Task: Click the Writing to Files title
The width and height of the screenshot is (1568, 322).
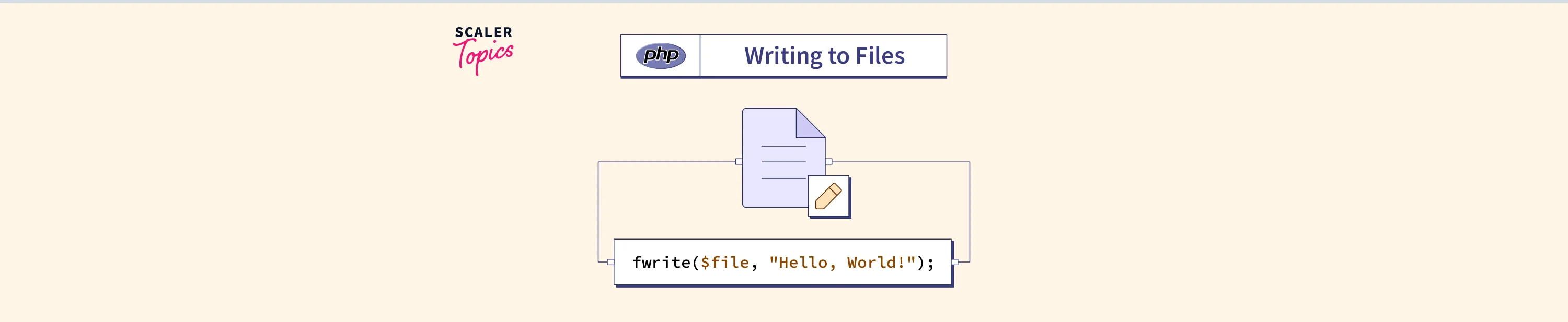Action: click(824, 56)
